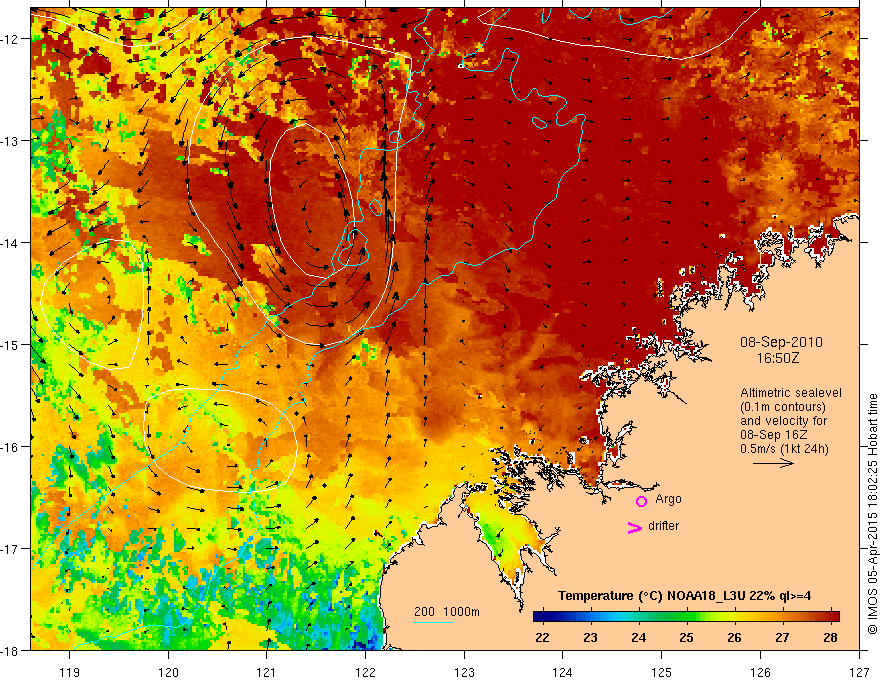Click longitude axis label '126'
The width and height of the screenshot is (880, 680).
(760, 672)
